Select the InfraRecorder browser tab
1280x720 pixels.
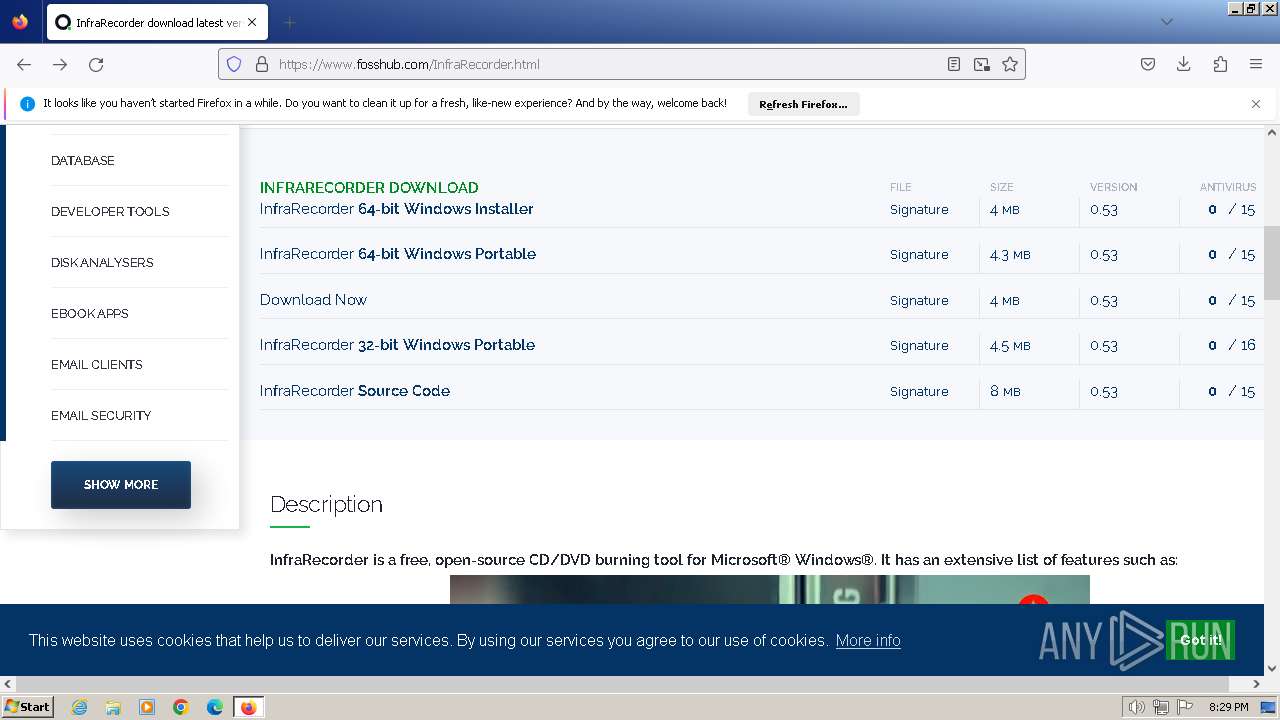156,22
